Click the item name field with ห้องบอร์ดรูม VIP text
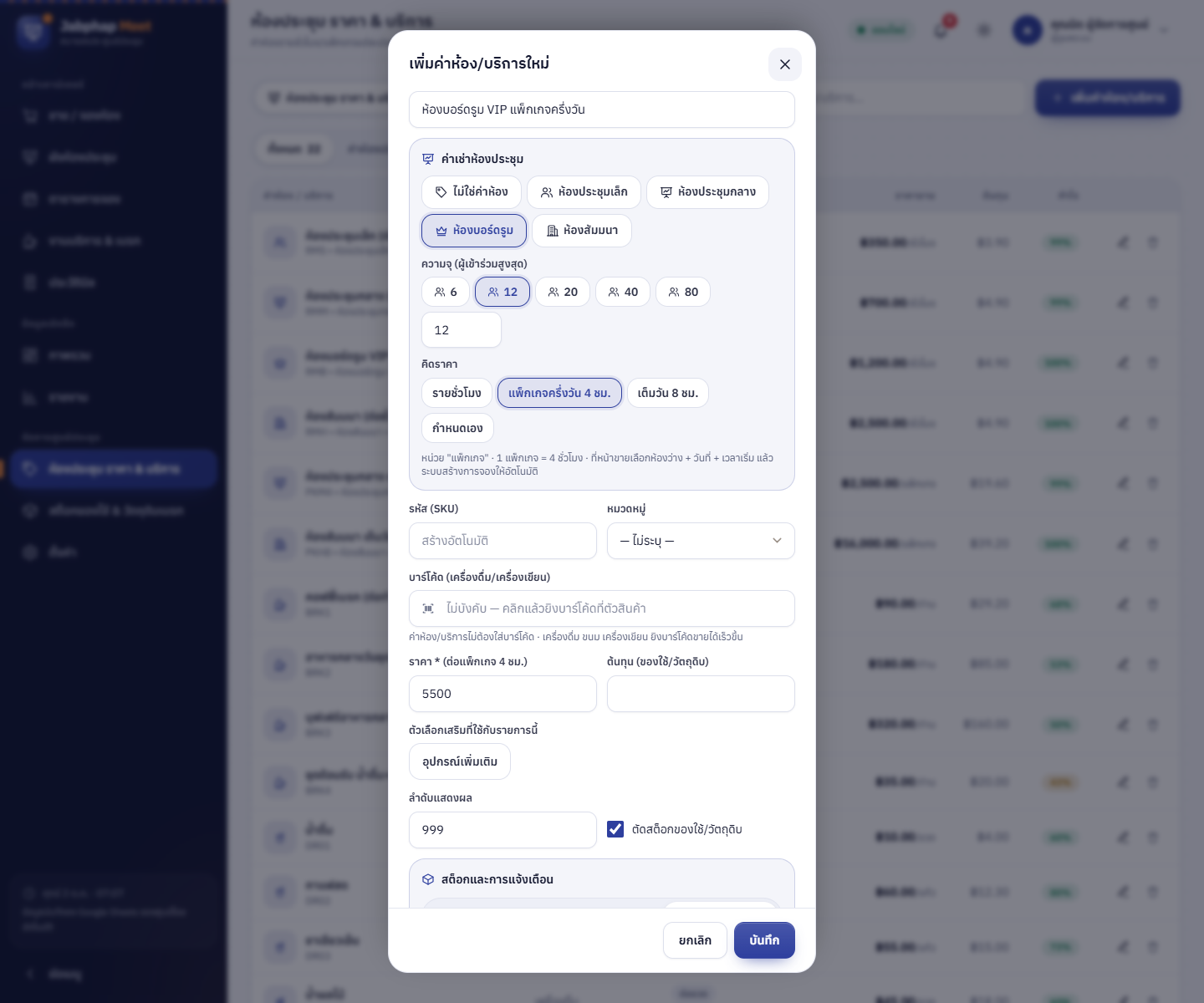Image resolution: width=1204 pixels, height=1003 pixels. pyautogui.click(x=602, y=109)
